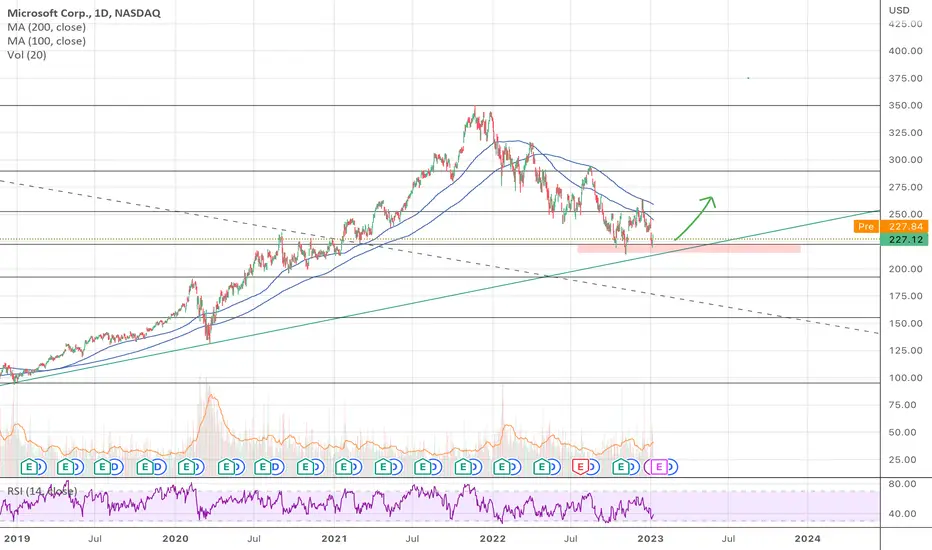Open the October 2019 earnings marker

pos(144,467)
